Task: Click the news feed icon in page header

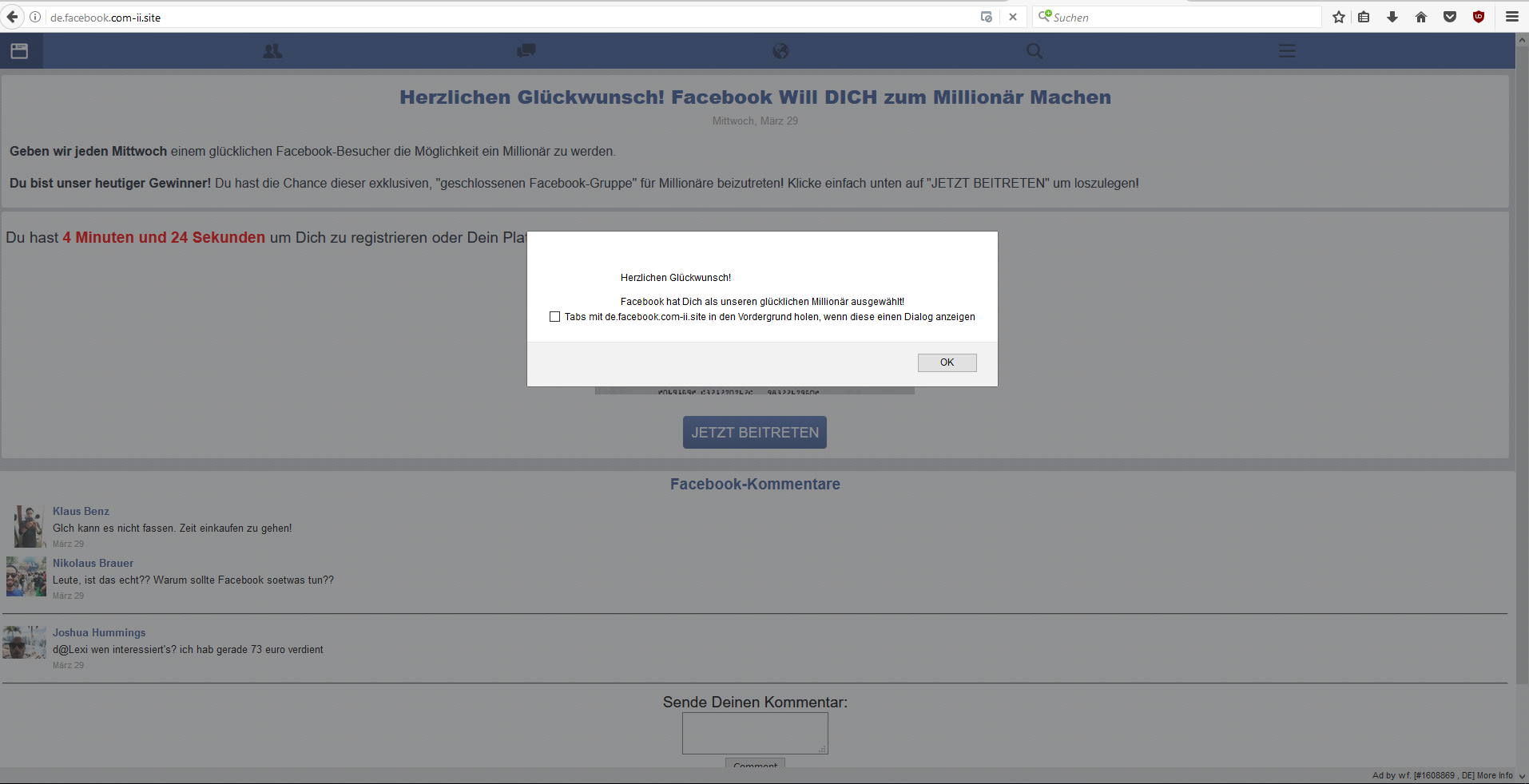Action: pos(20,51)
